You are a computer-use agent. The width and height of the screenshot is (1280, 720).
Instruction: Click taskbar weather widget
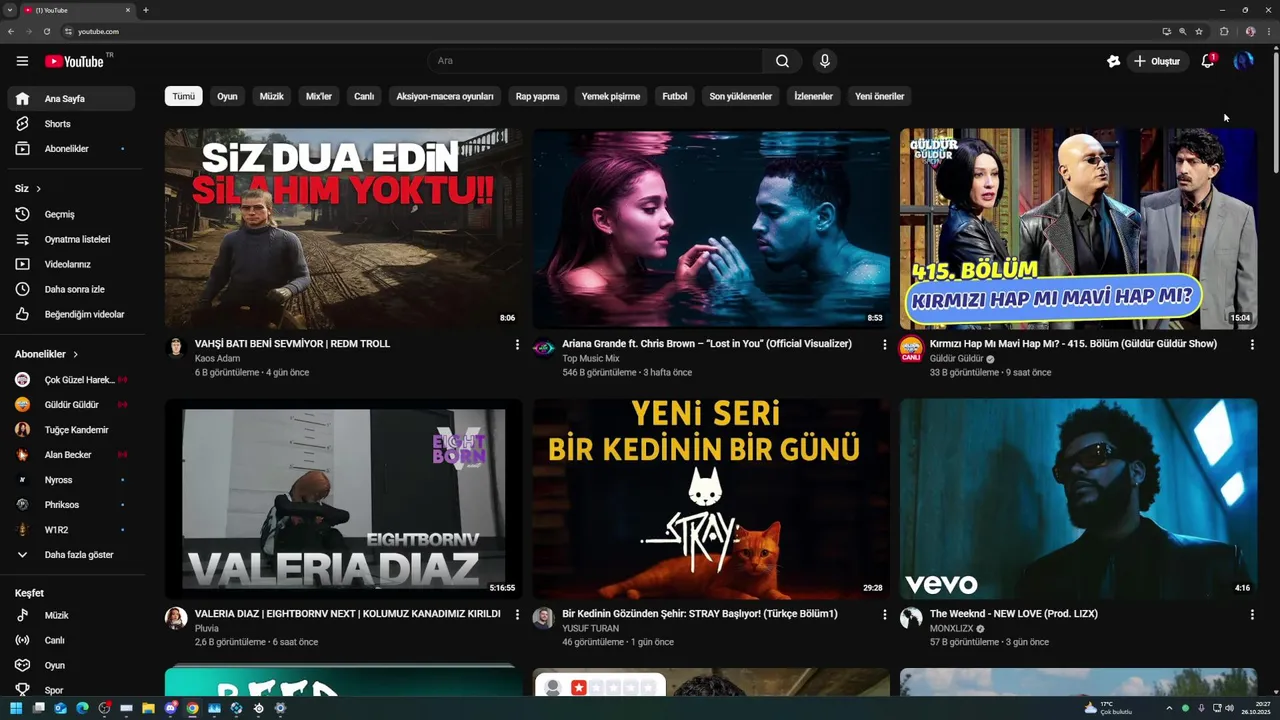click(x=1108, y=708)
